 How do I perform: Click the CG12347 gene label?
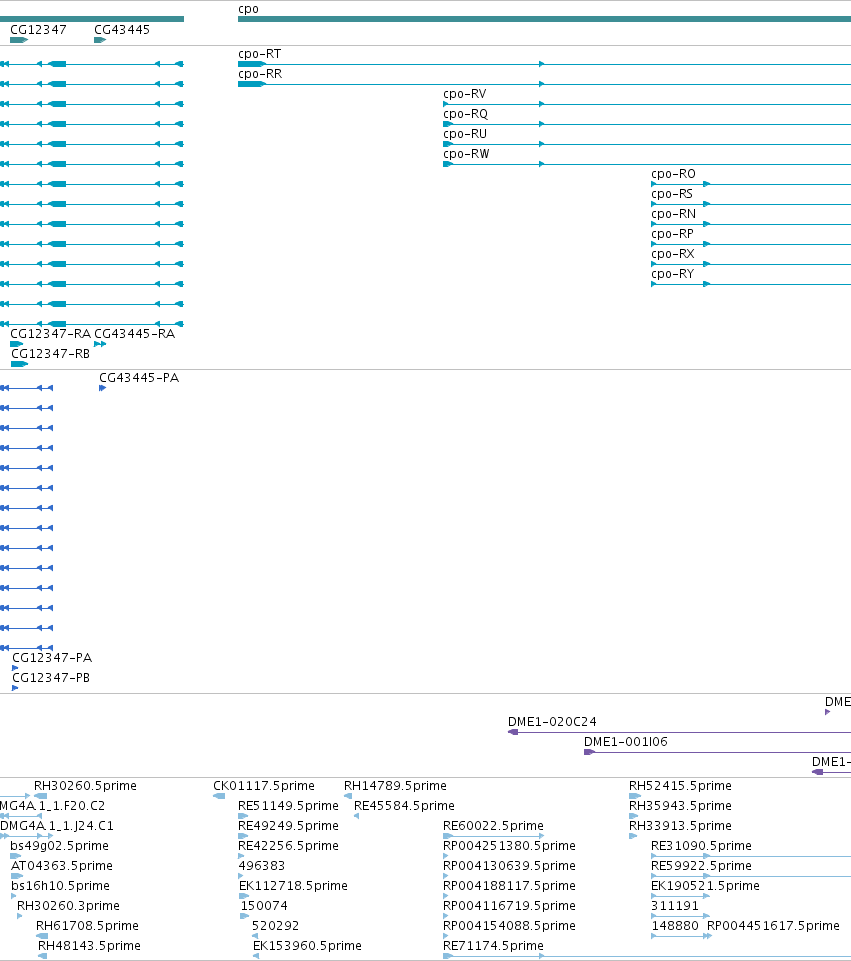tap(38, 29)
